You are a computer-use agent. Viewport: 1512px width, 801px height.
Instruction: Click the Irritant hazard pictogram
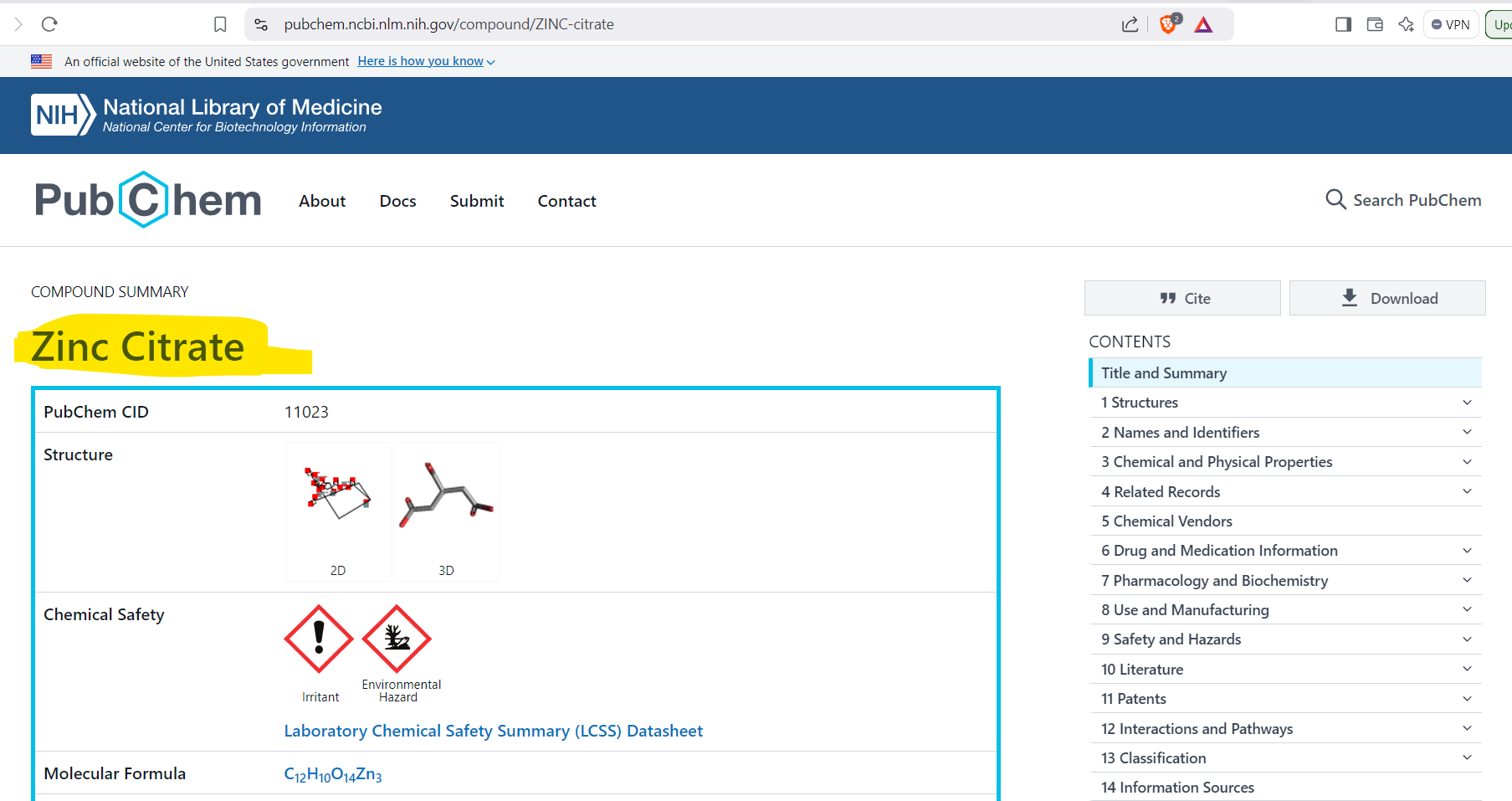[319, 639]
